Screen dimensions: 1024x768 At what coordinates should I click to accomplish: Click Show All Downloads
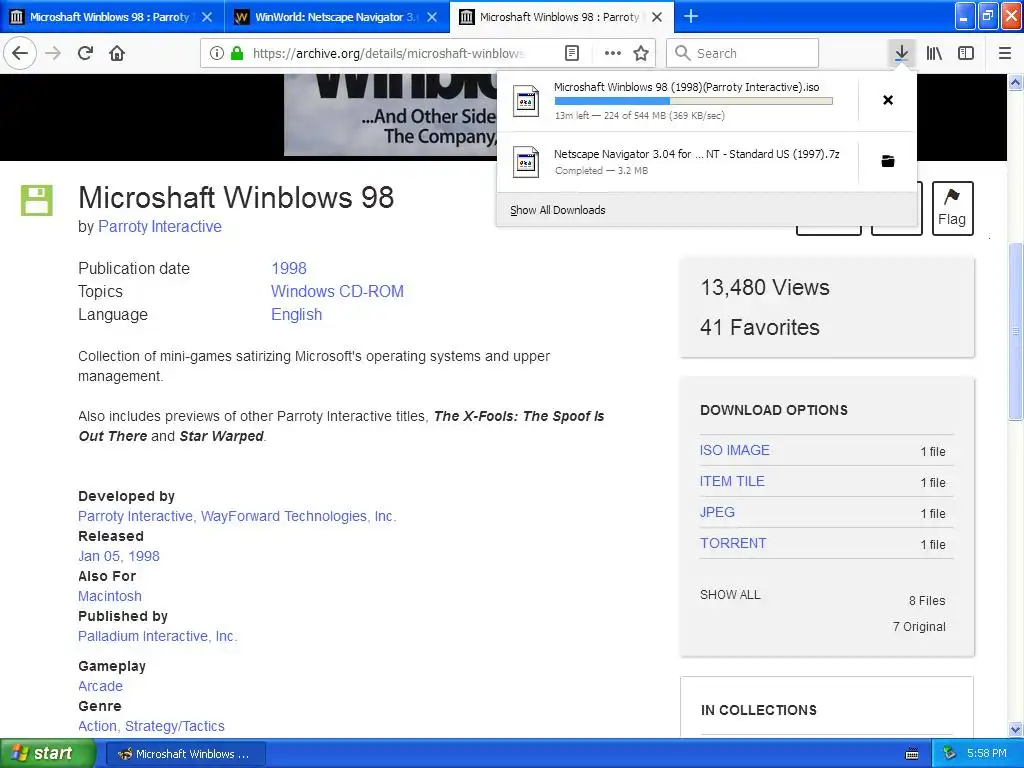pos(558,210)
